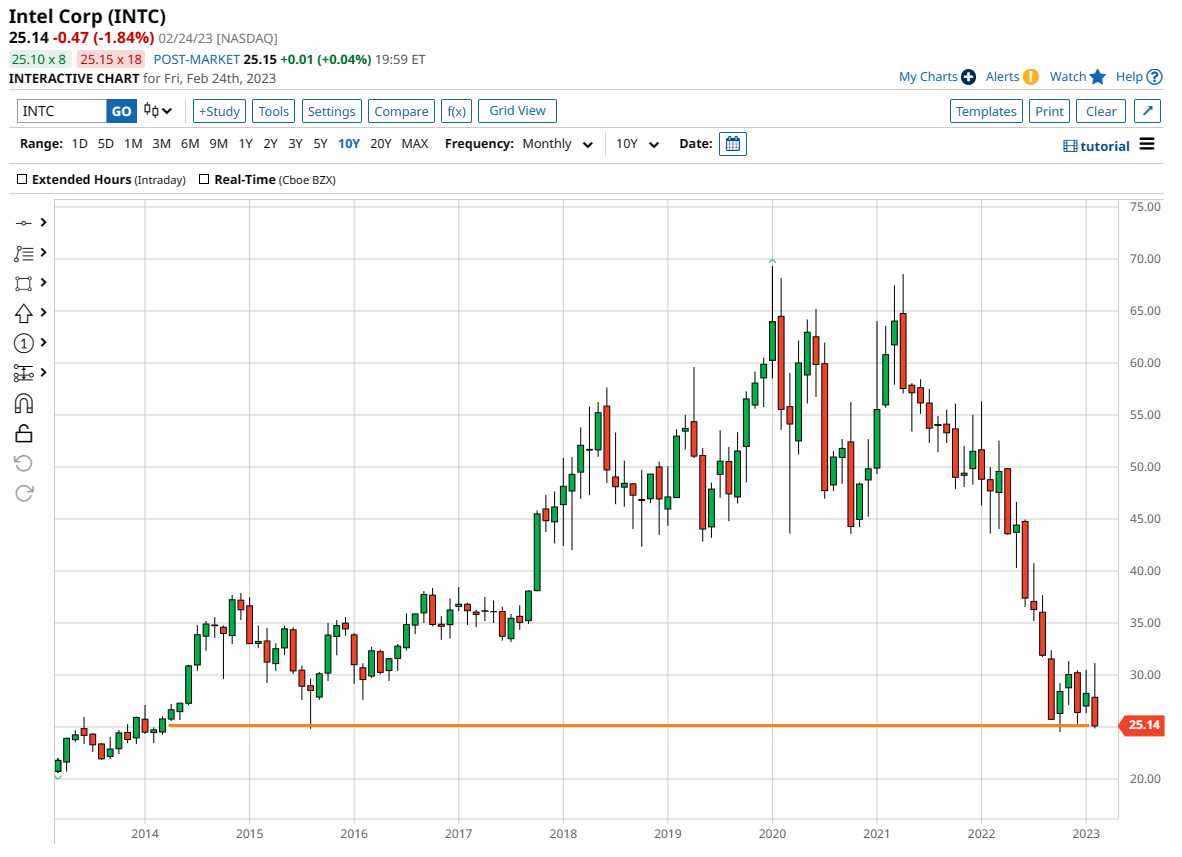Screen dimensions: 1182x857
Task: Click the lock drawings icon
Action: (x=23, y=433)
